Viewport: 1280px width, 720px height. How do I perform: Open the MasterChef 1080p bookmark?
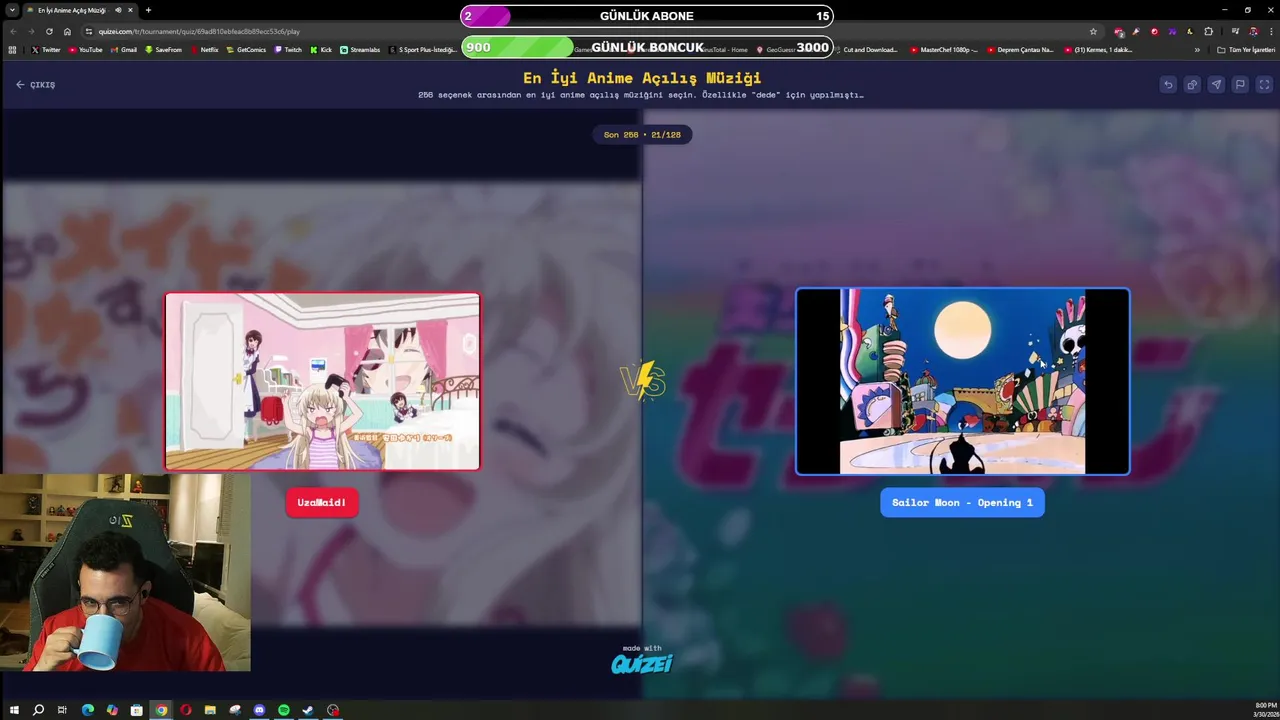click(944, 49)
